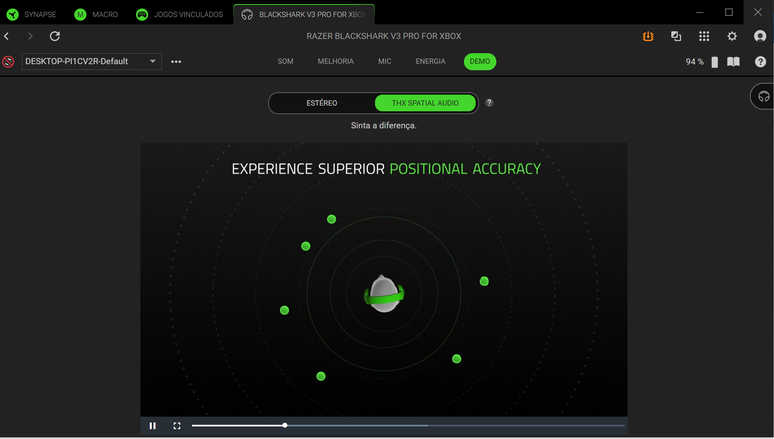
Task: Pause the demo video
Action: pyautogui.click(x=153, y=425)
